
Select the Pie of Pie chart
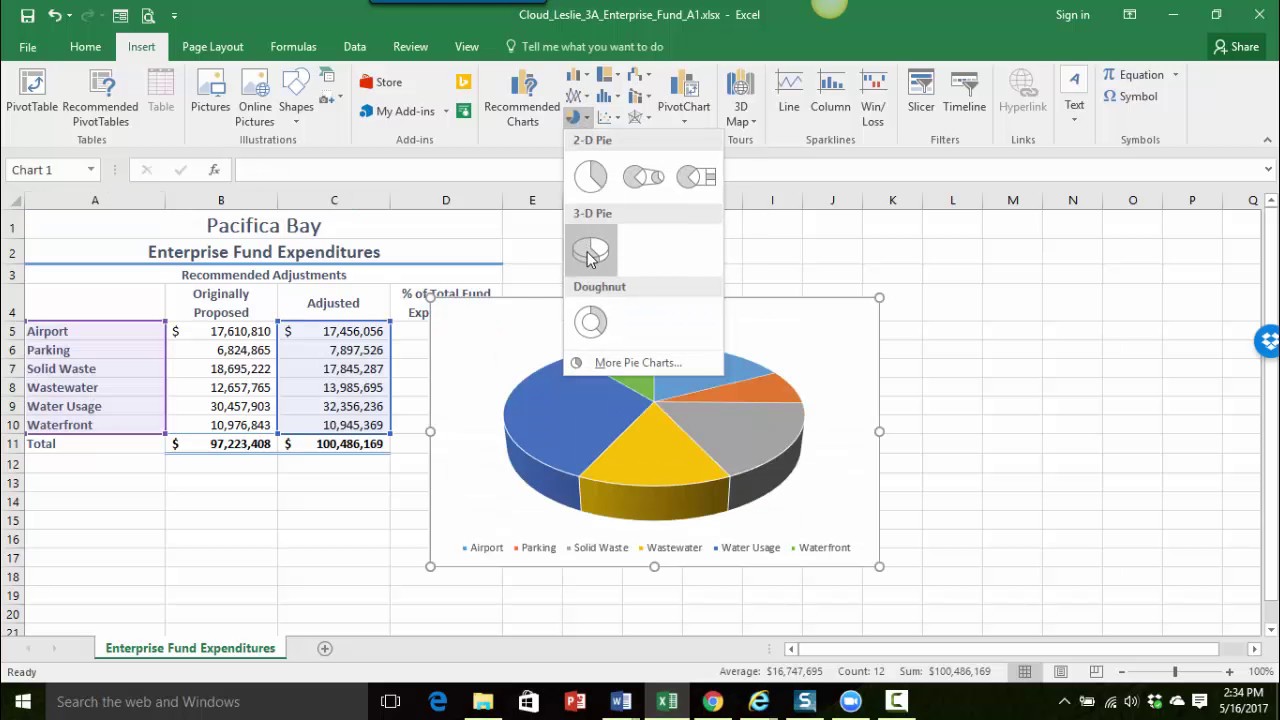(x=643, y=177)
